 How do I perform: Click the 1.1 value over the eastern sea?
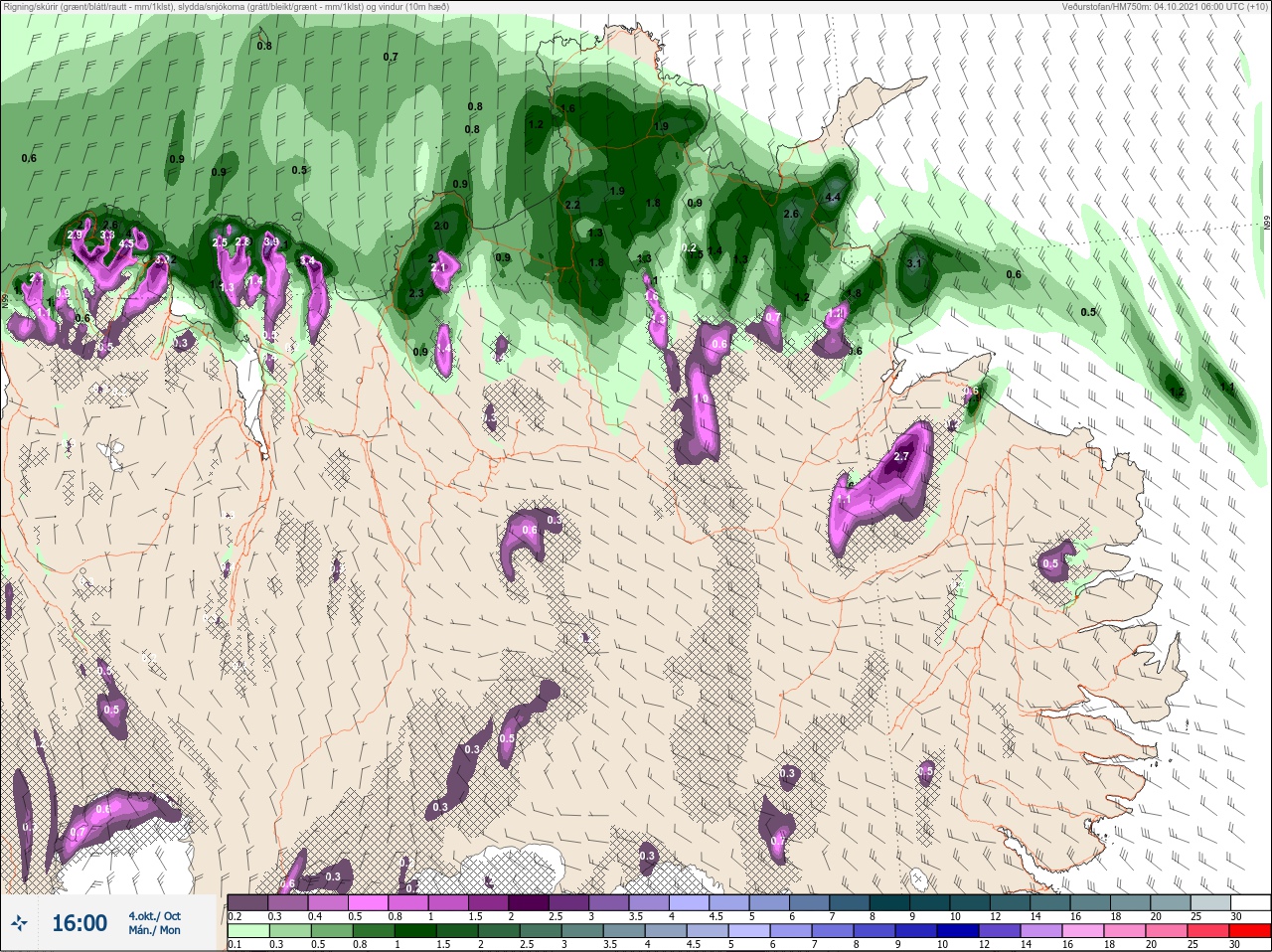pyautogui.click(x=1226, y=388)
